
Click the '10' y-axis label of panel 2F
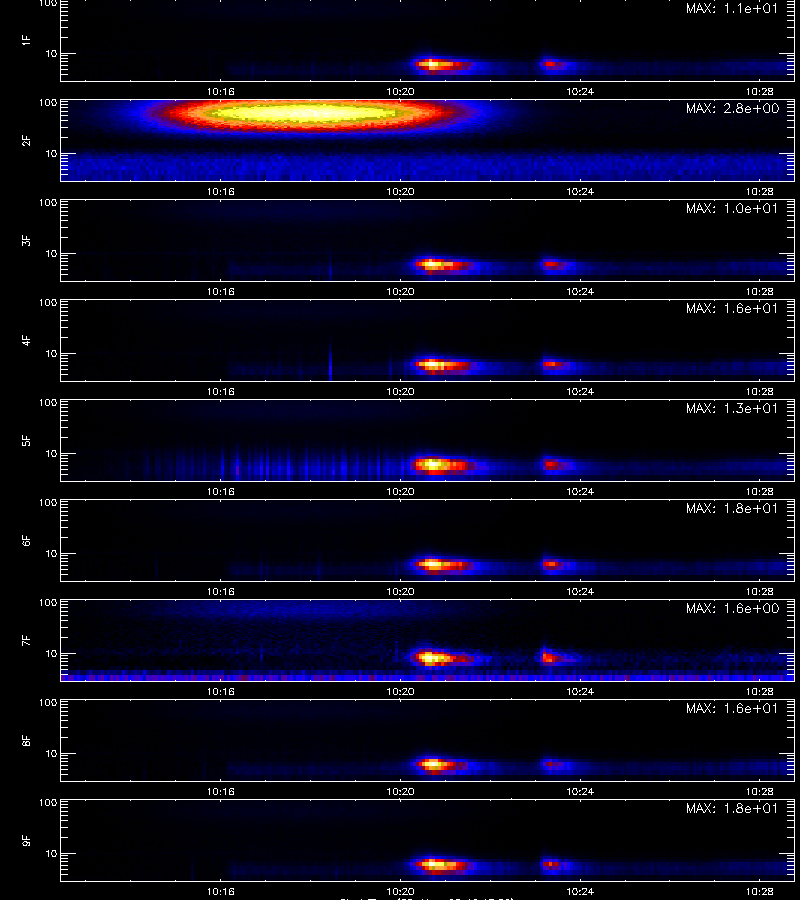[51, 154]
